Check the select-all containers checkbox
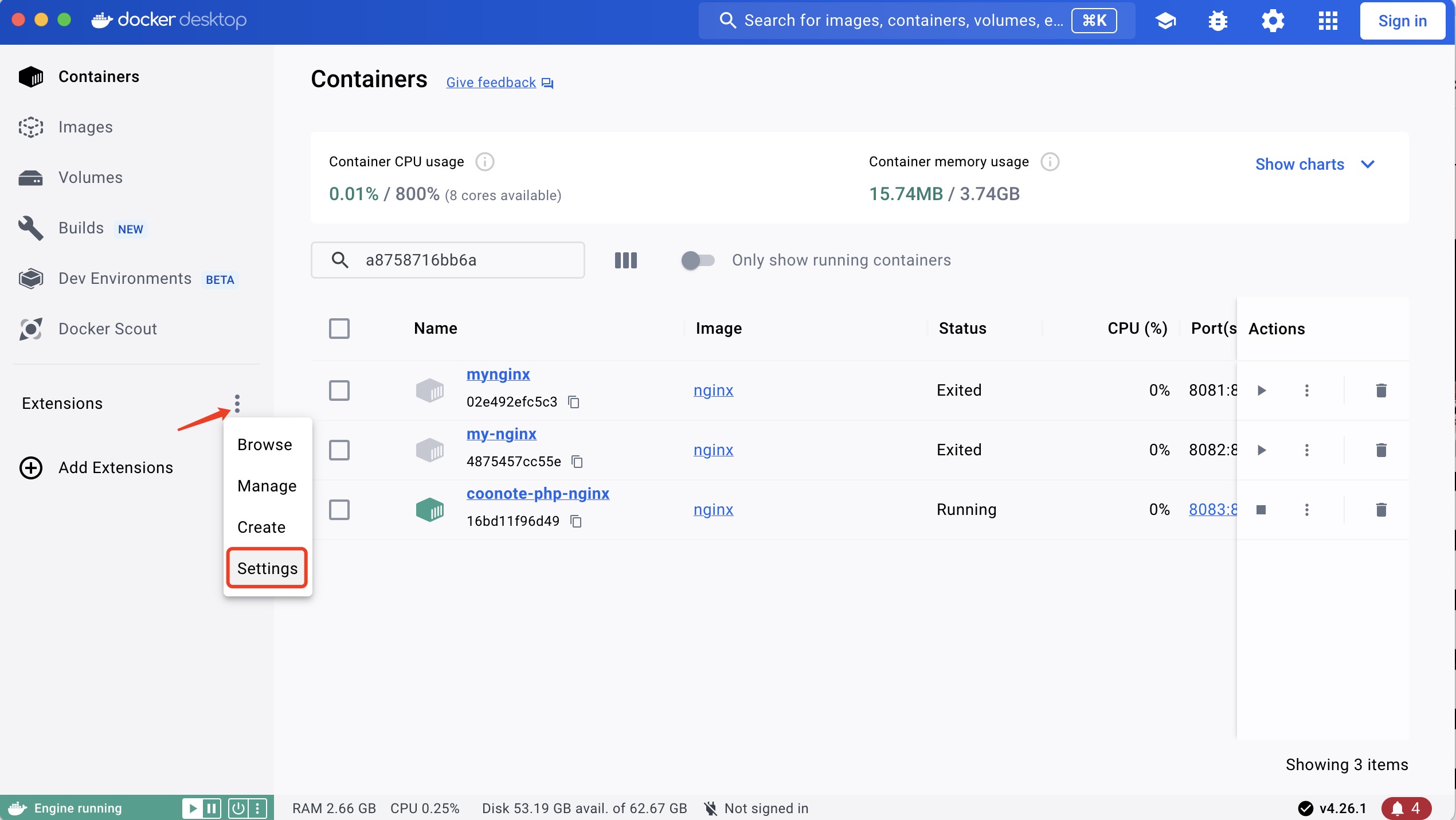Image resolution: width=1456 pixels, height=820 pixels. (339, 329)
